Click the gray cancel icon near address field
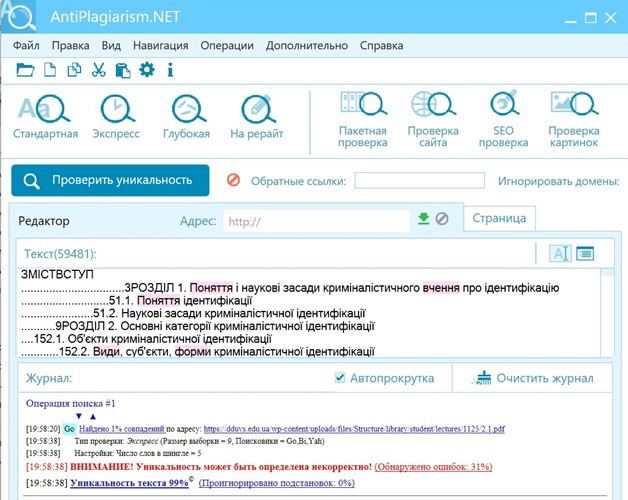Image resolution: width=628 pixels, height=500 pixels. pyautogui.click(x=442, y=219)
